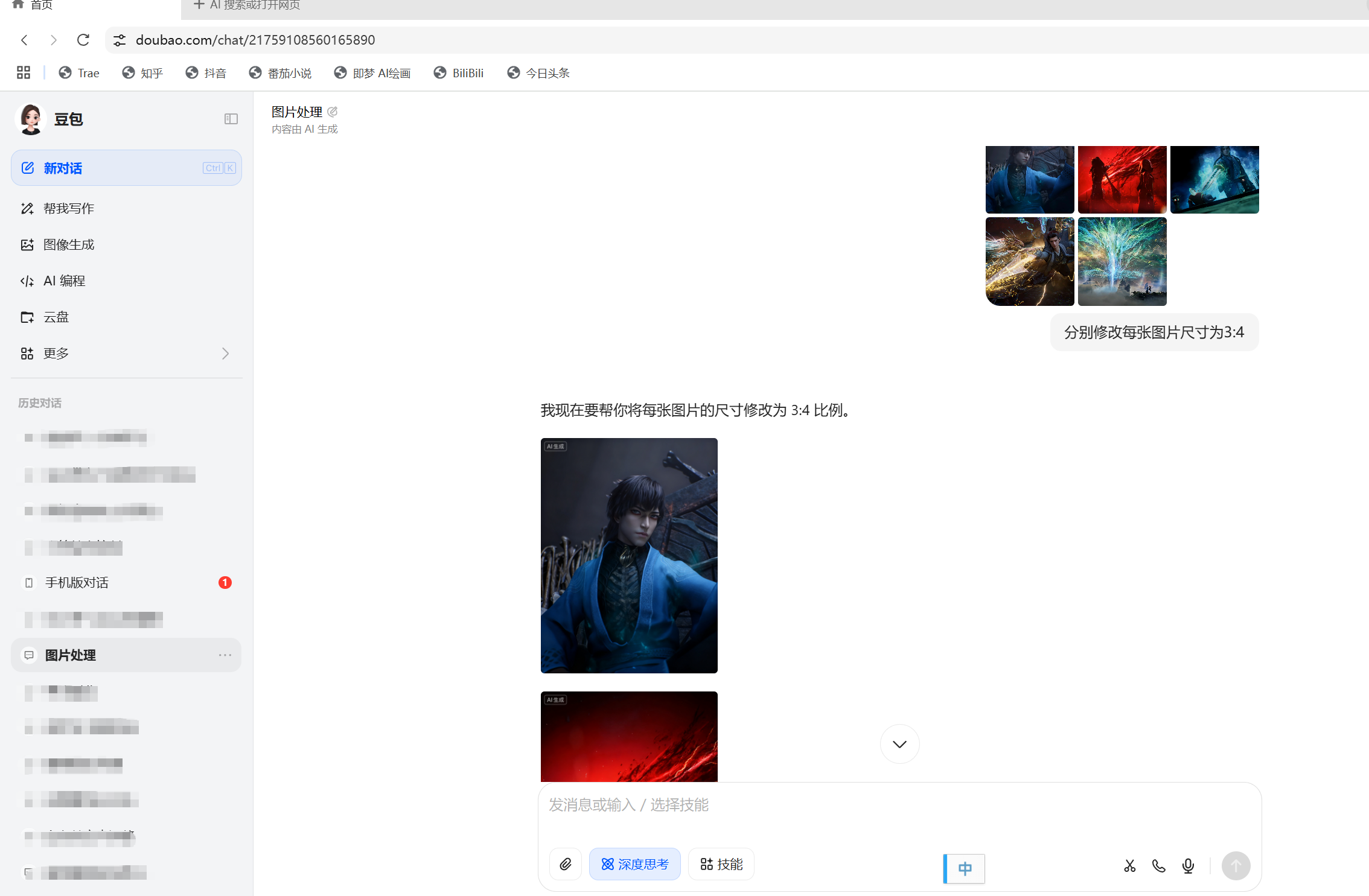
Task: Start a voice call with phone icon
Action: [x=1158, y=866]
